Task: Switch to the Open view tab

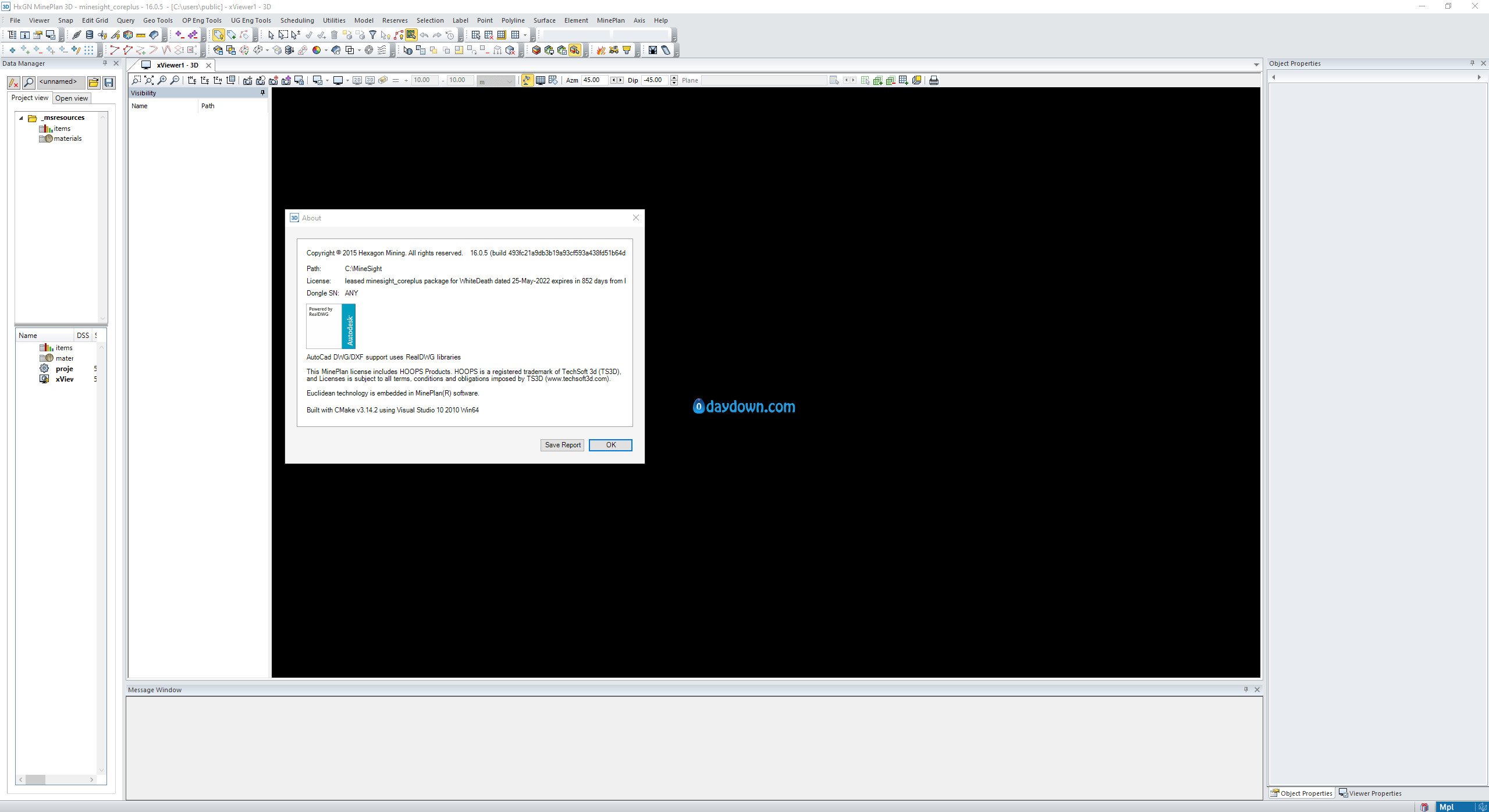Action: [71, 98]
